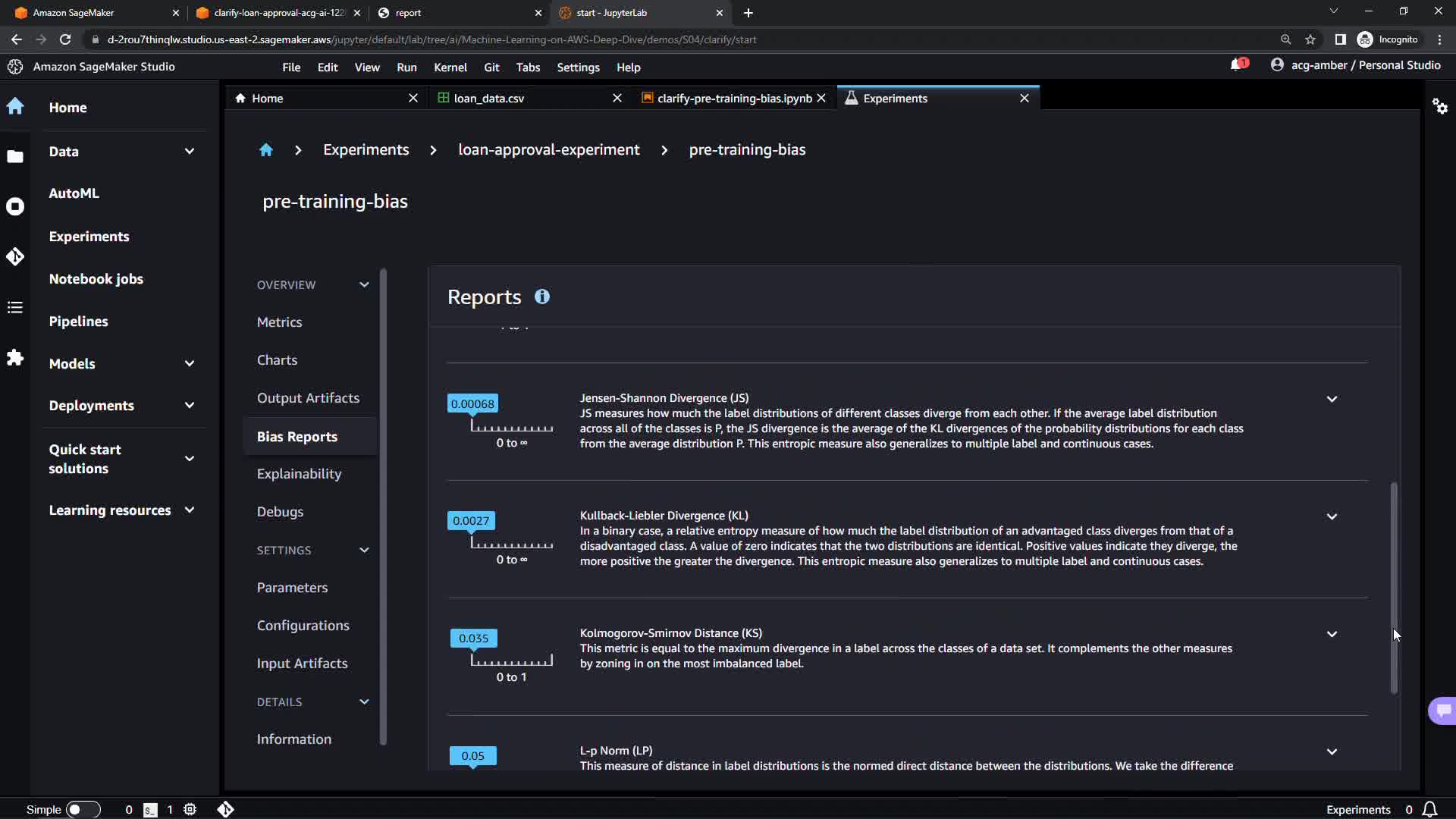Open the file browser folder icon
The image size is (1456, 819).
[x=15, y=157]
